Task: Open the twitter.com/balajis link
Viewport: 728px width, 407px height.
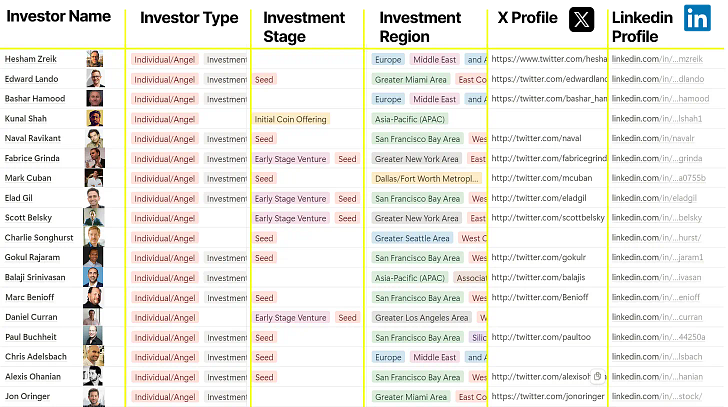Action: click(538, 277)
